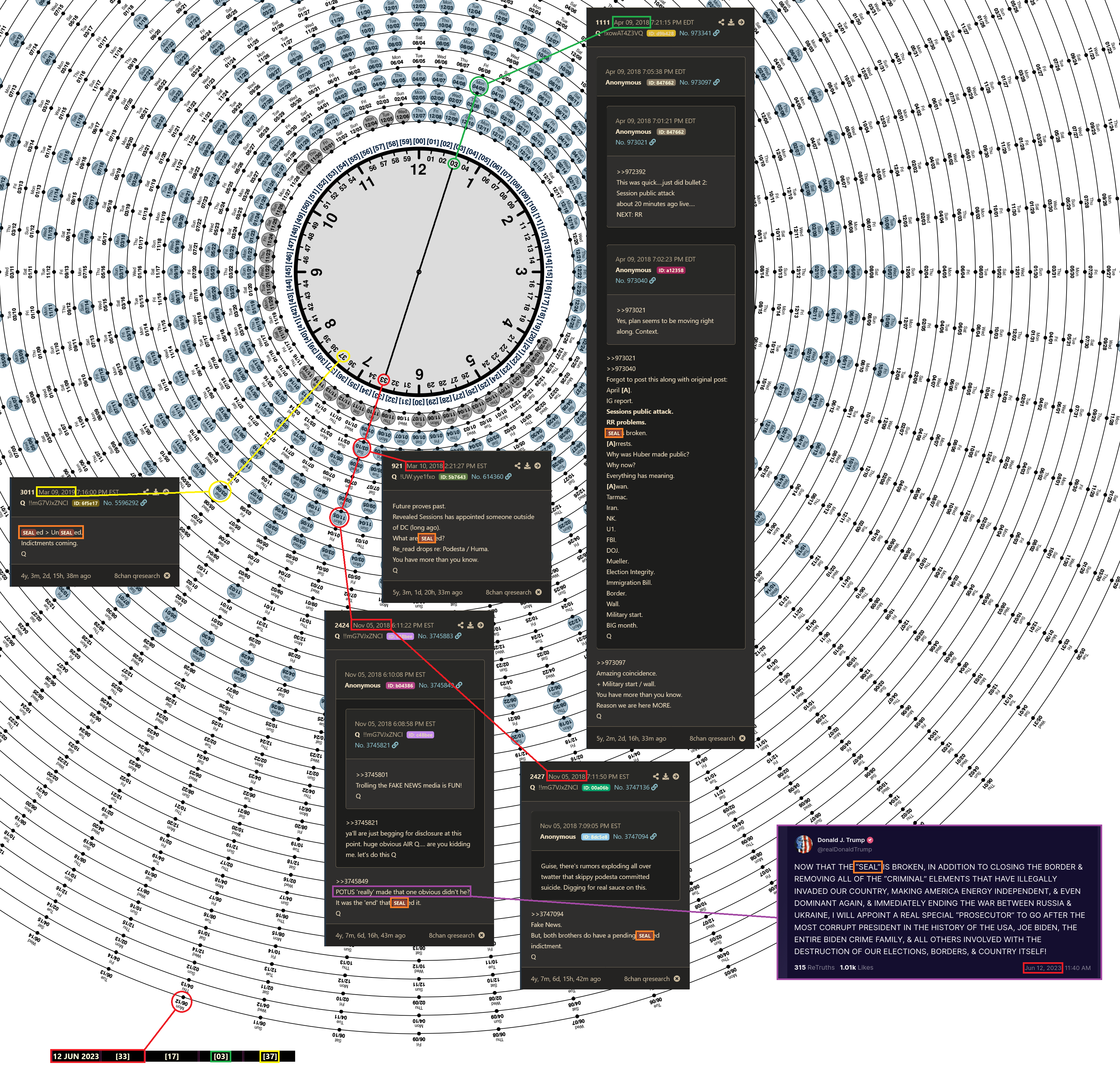The height and width of the screenshot is (1074, 1120).
Task: Open post link No. 3745883
Action: point(435,636)
